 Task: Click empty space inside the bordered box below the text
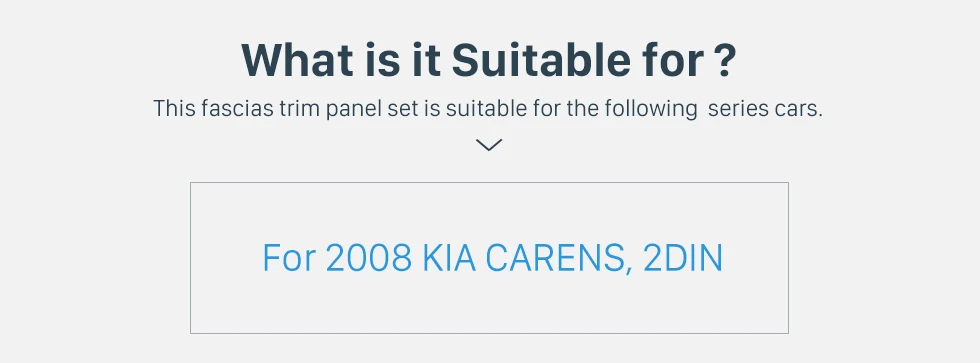pyautogui.click(x=489, y=305)
